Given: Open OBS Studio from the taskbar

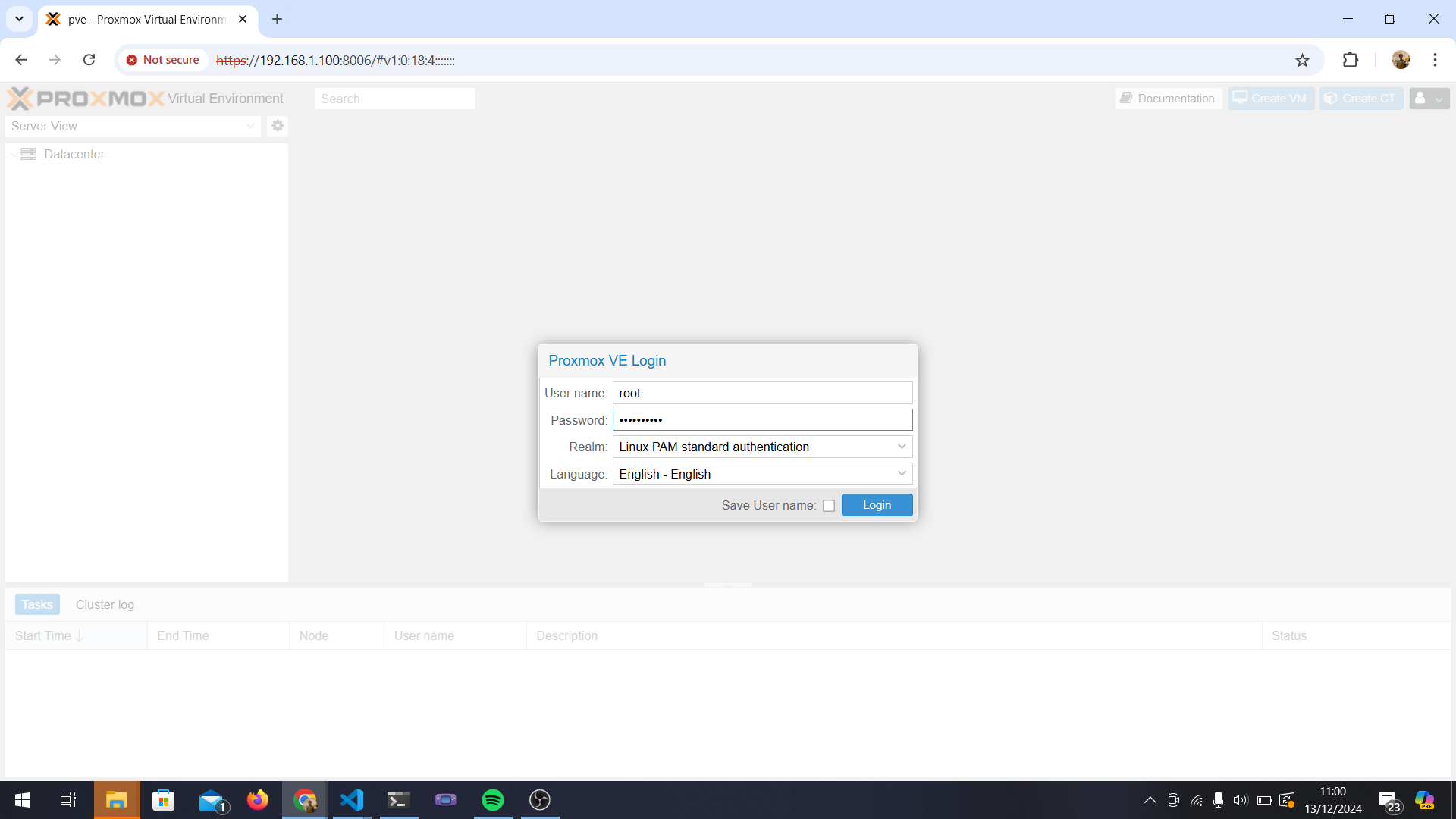Looking at the screenshot, I should point(540,800).
